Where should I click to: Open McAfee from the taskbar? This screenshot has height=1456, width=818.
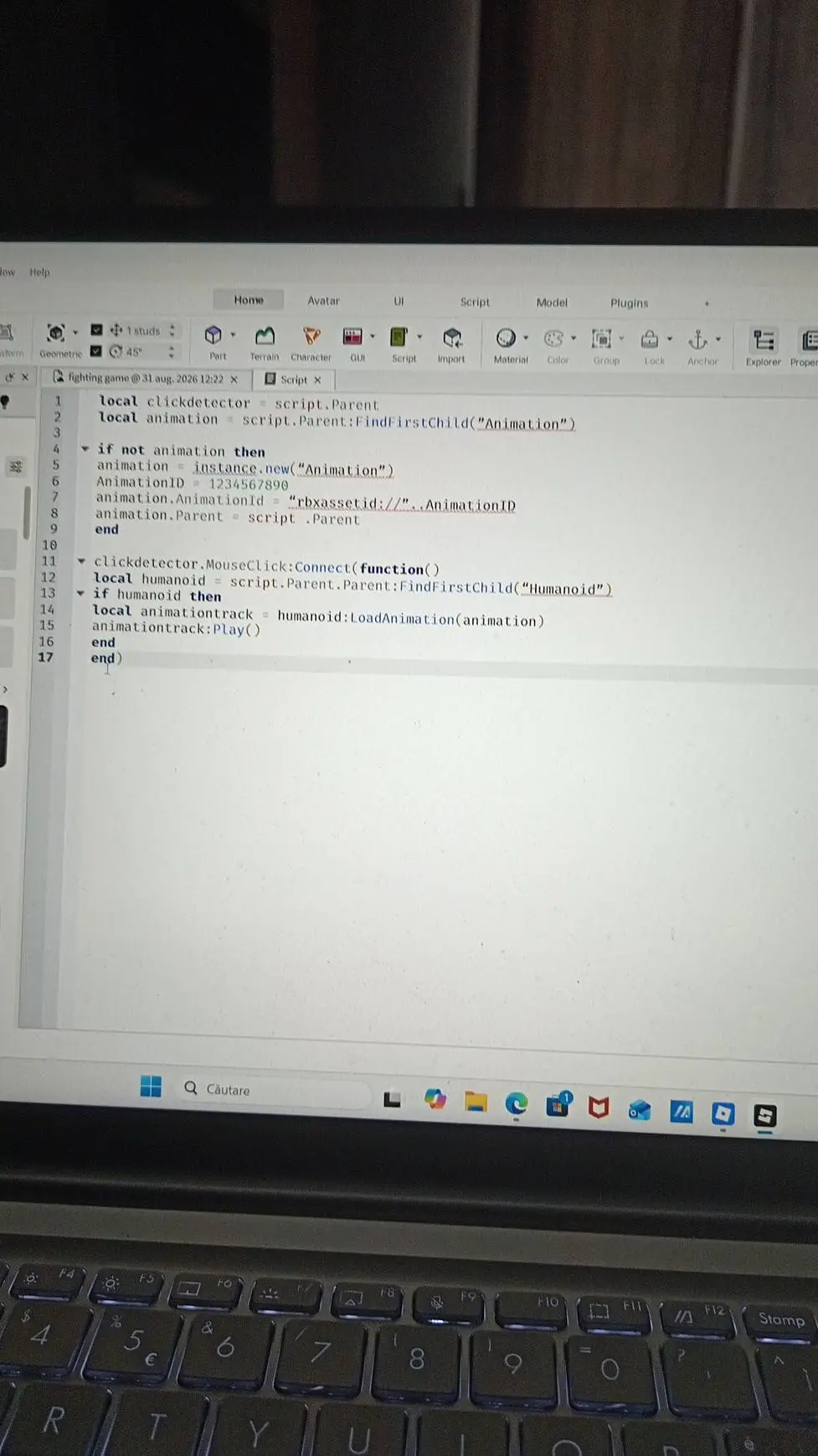click(599, 1107)
